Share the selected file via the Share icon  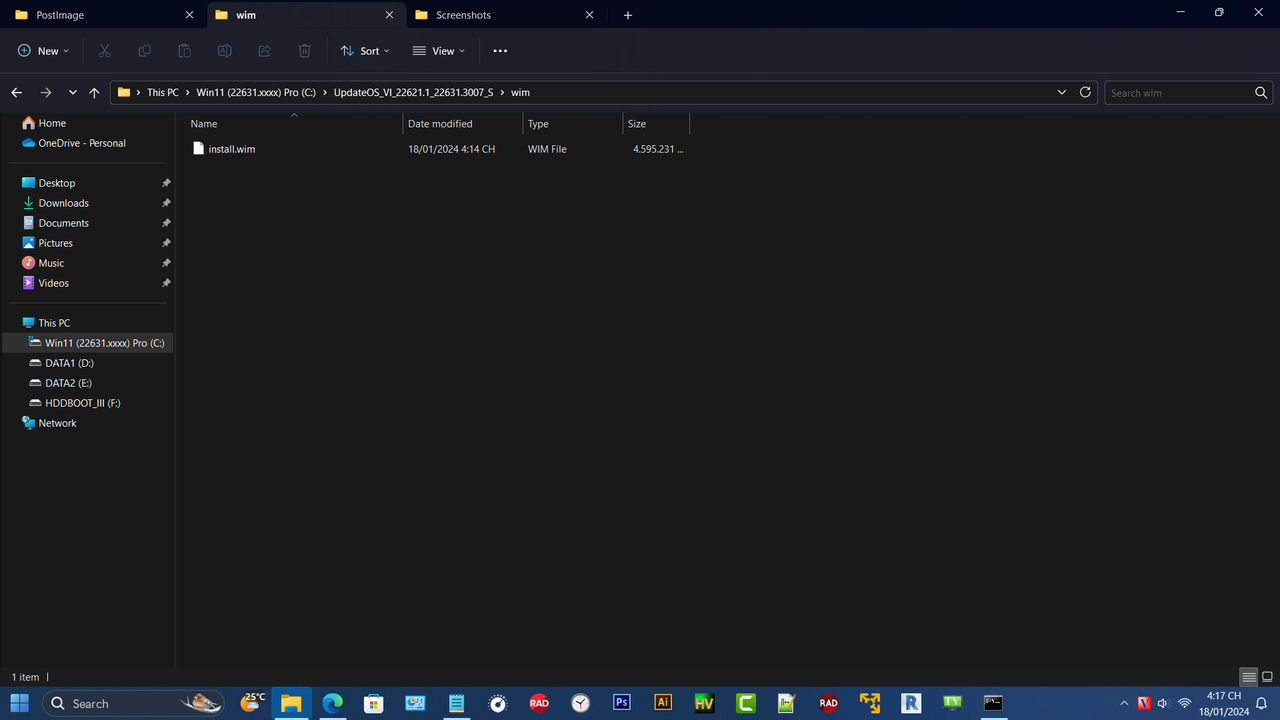pos(264,50)
